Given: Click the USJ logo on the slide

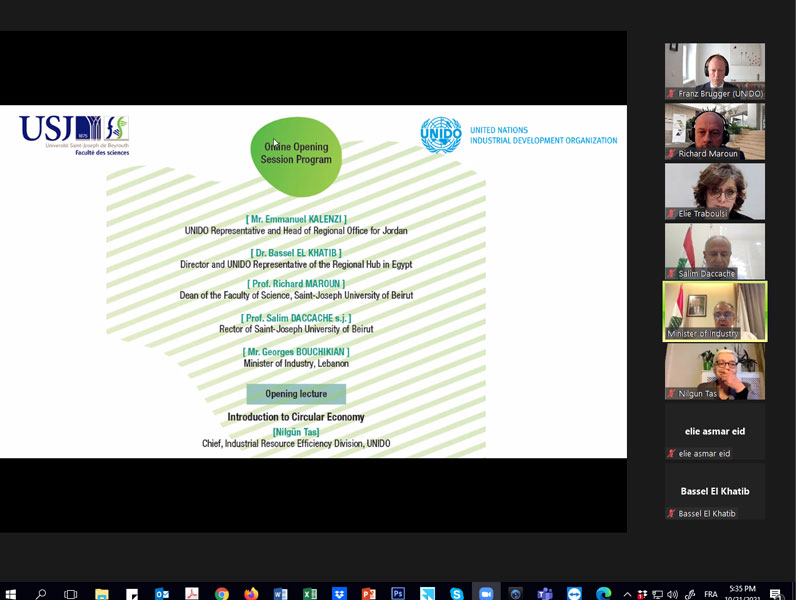Looking at the screenshot, I should [74, 135].
